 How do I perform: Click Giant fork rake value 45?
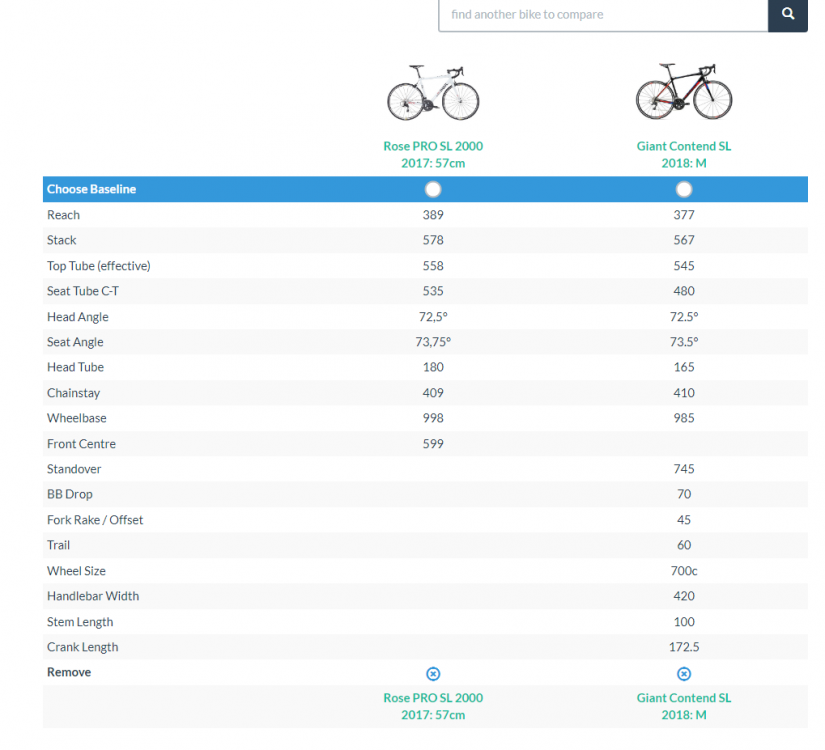point(683,520)
